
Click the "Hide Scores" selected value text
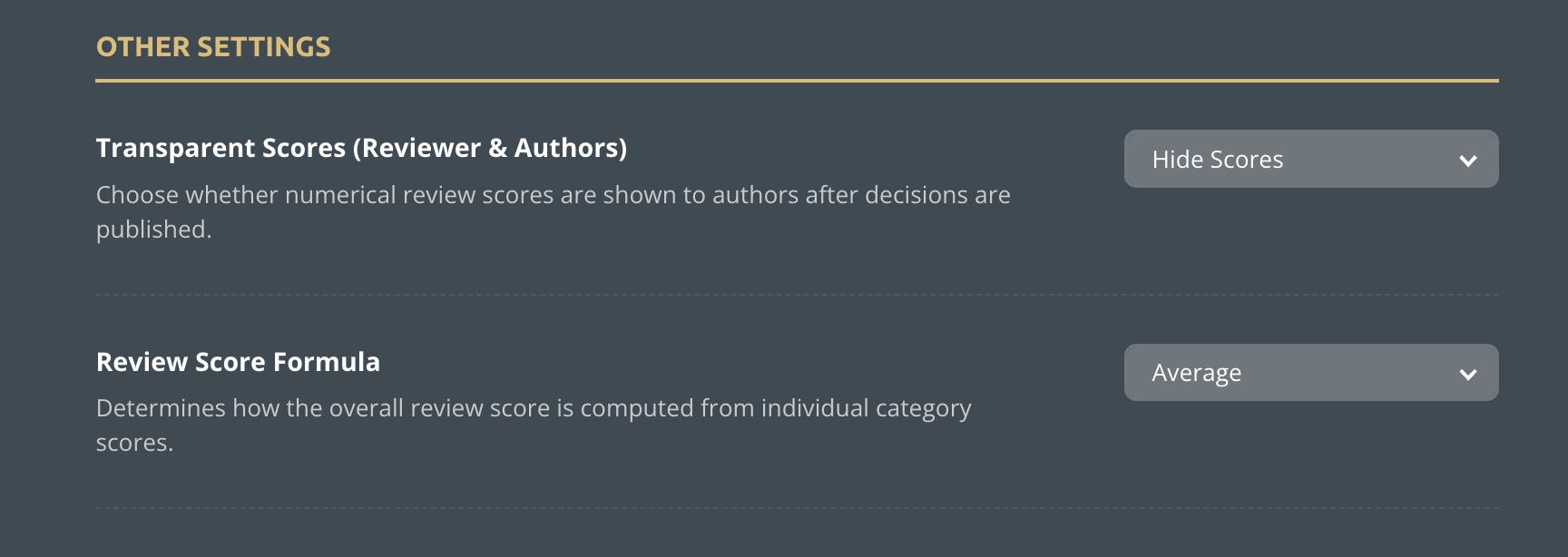click(1217, 160)
